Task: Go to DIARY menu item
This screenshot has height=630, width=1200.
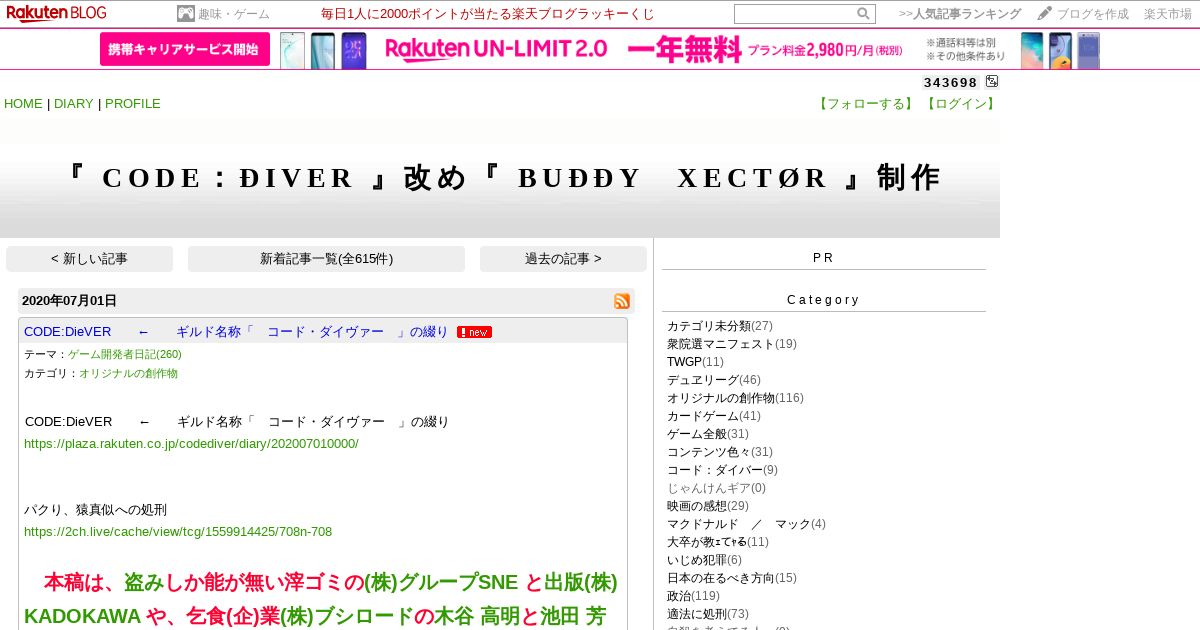Action: click(73, 104)
